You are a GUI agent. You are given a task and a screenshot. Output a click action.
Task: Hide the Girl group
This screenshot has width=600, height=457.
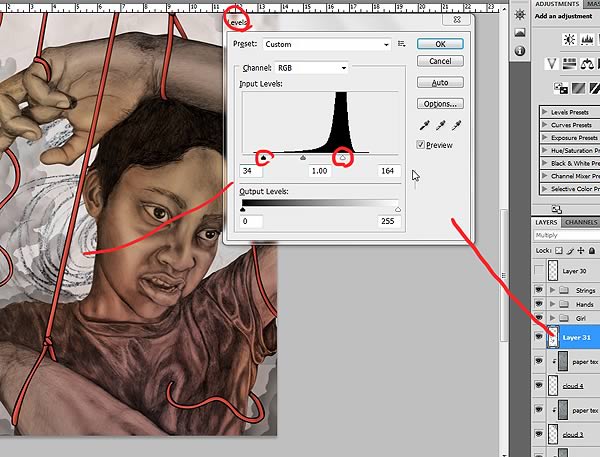(539, 318)
